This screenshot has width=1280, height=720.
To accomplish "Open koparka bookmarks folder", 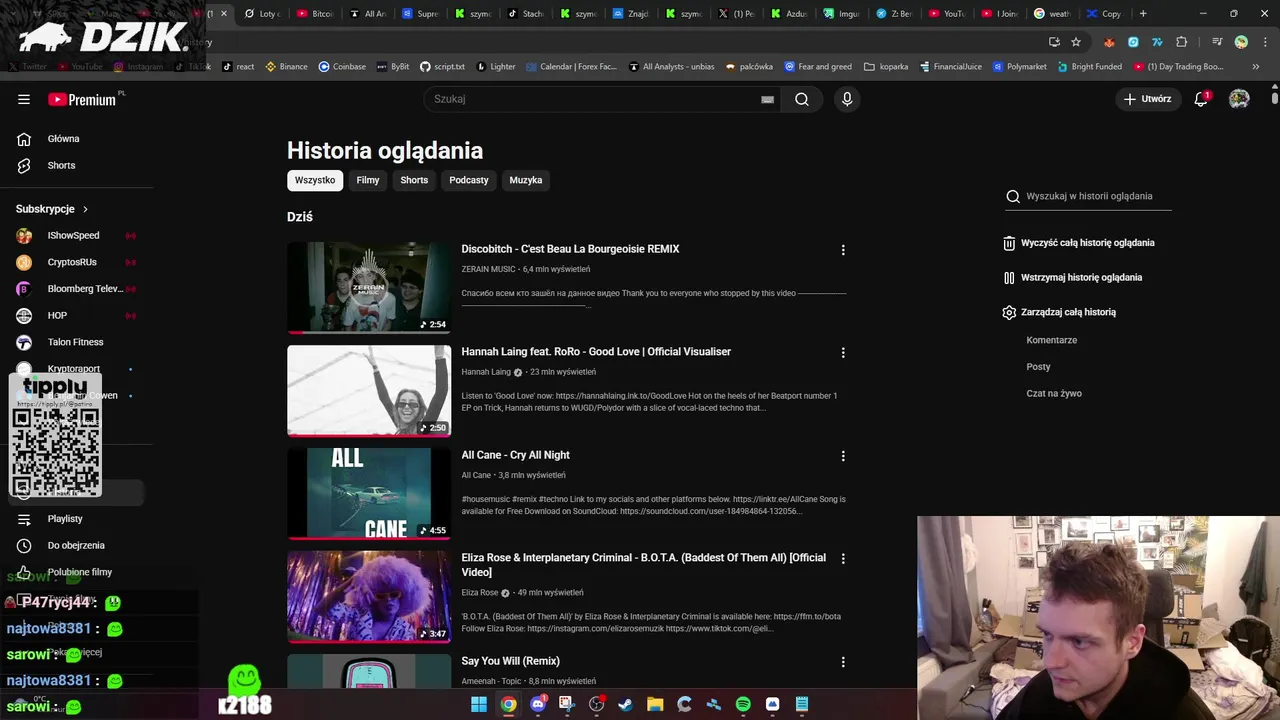I will [x=886, y=66].
